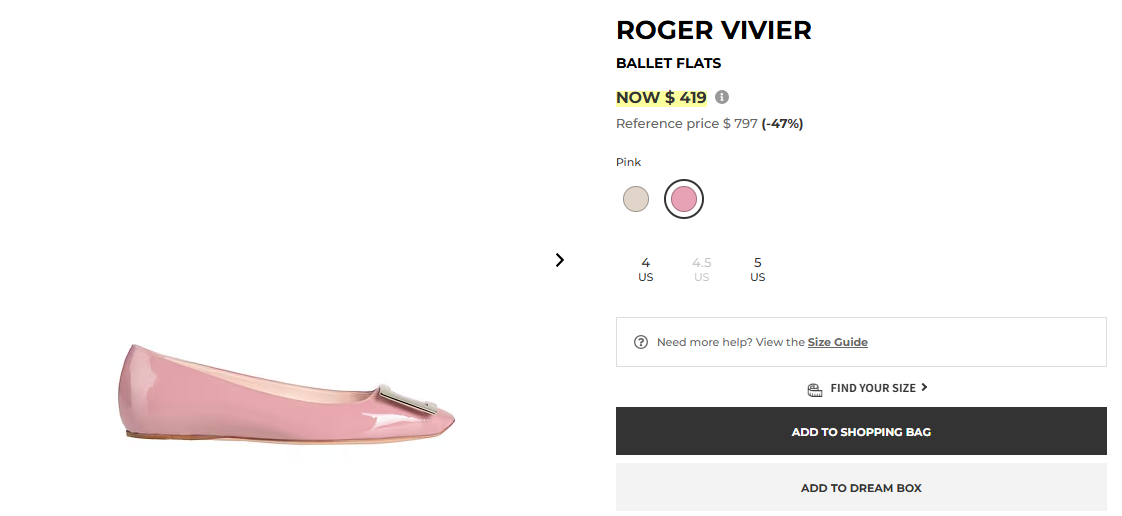
Task: Choose size 5 US
Action: tap(757, 269)
